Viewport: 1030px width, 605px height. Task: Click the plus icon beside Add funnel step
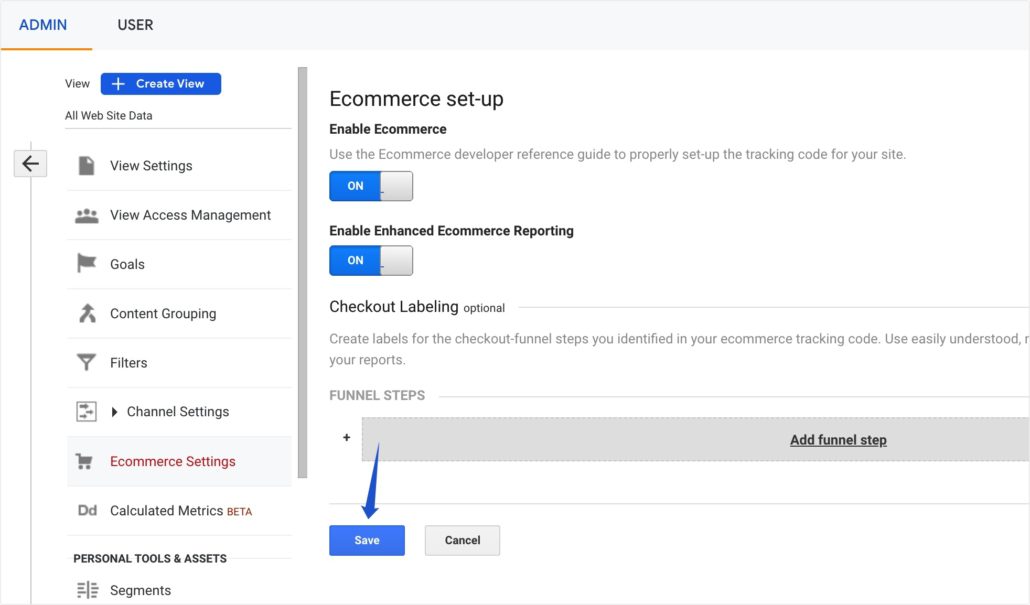(346, 437)
